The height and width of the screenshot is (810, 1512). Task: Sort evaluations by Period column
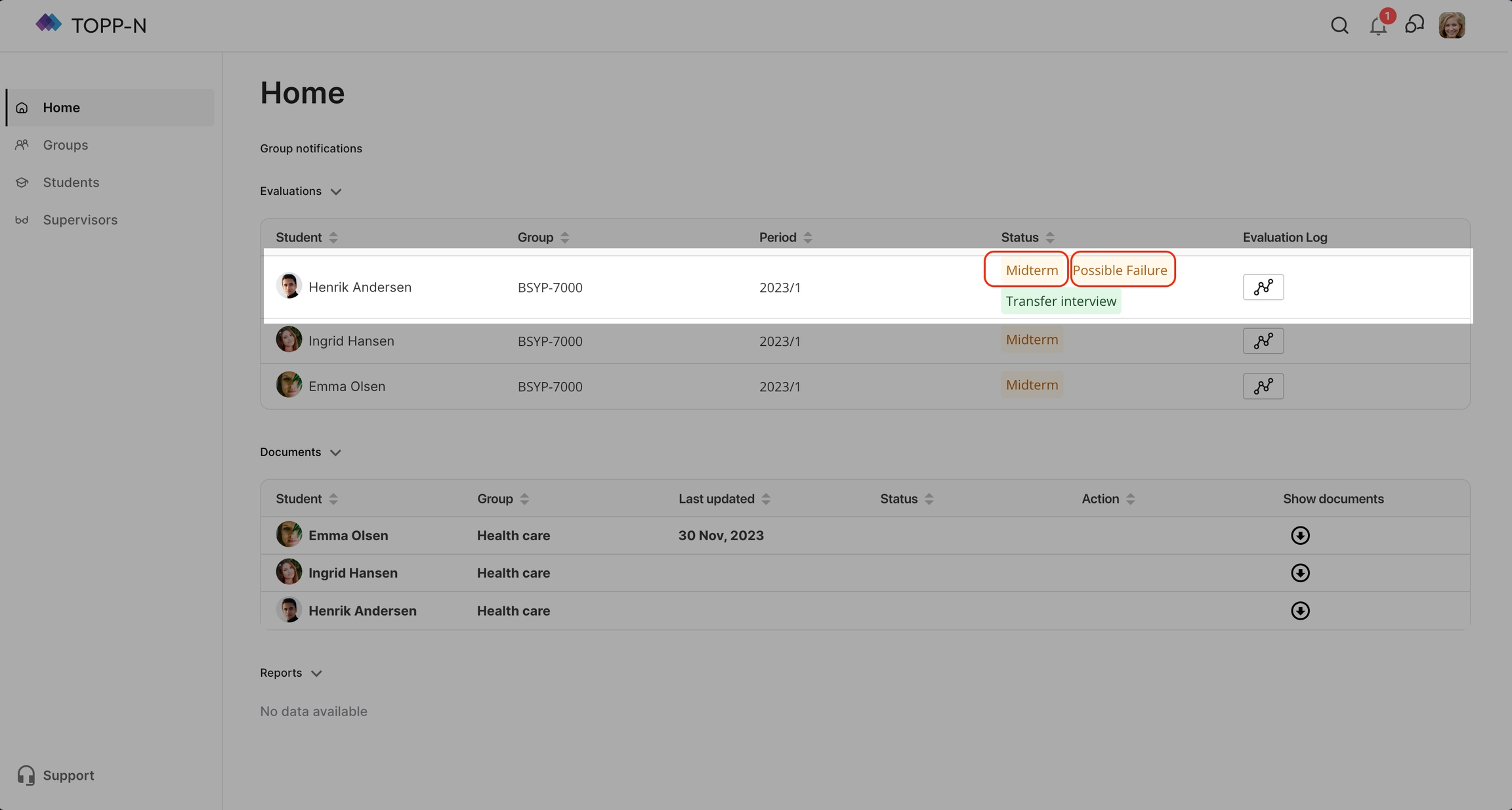[x=807, y=238]
